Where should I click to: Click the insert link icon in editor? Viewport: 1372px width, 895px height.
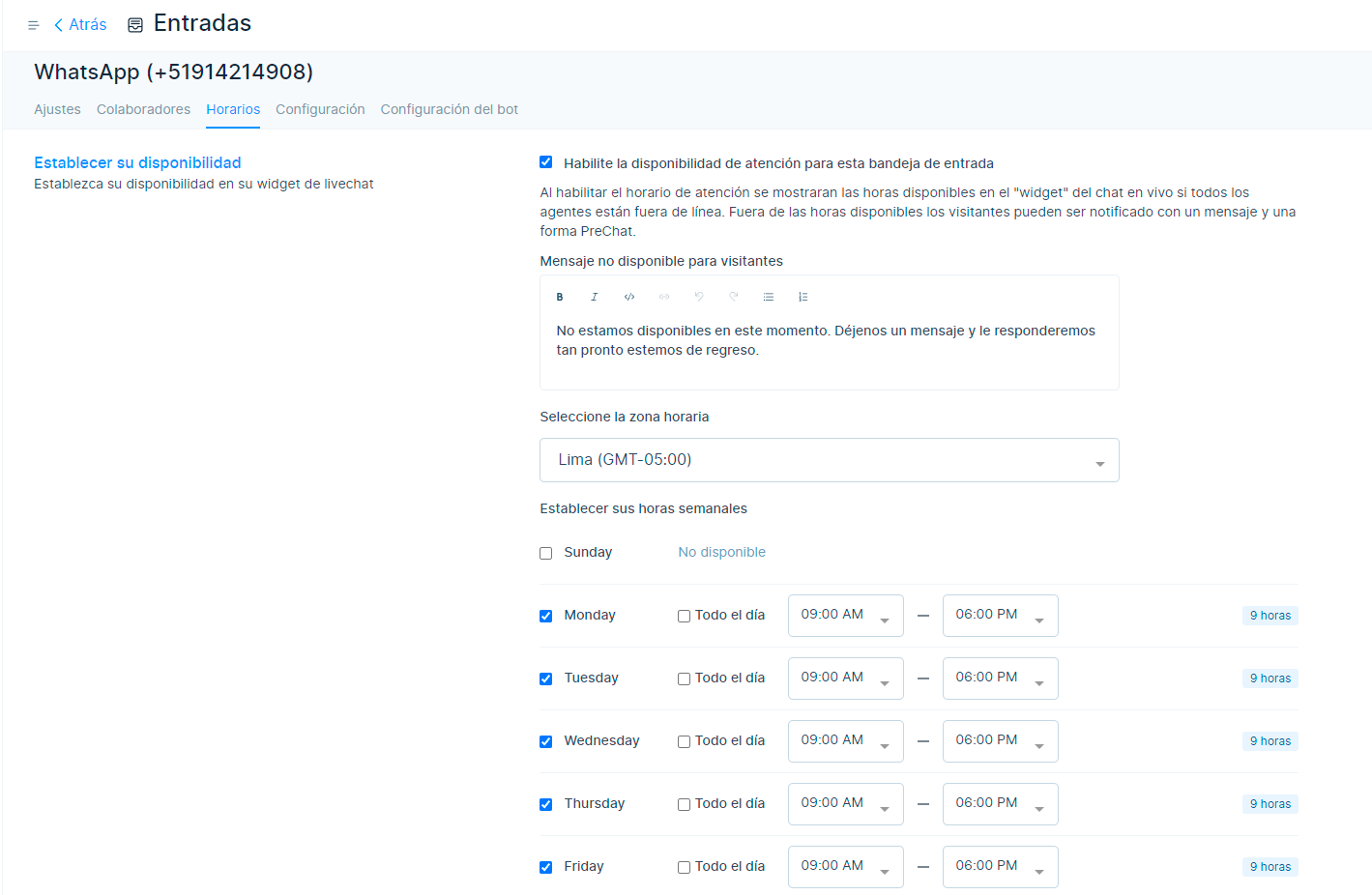664,297
